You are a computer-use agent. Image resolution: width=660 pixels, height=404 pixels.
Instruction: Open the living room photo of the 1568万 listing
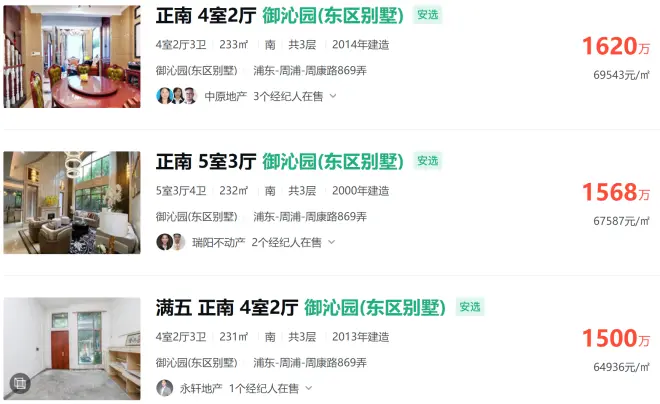[72, 202]
